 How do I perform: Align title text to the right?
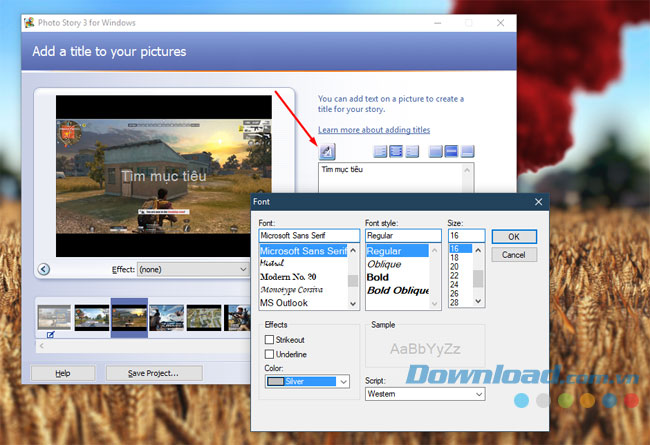412,151
